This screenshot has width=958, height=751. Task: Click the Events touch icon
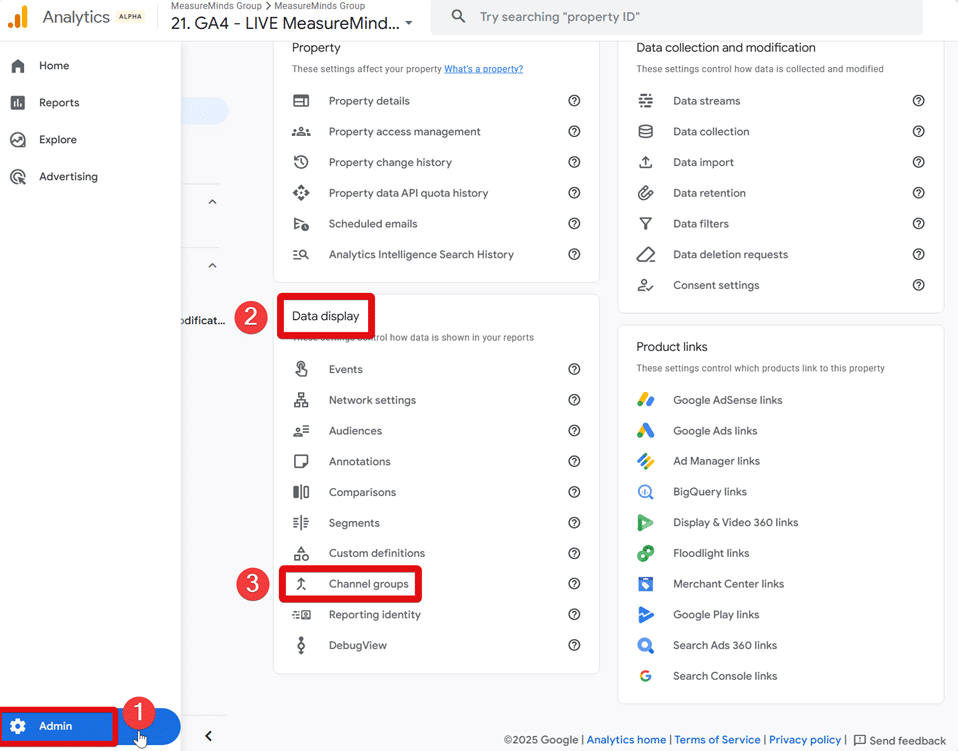[301, 369]
